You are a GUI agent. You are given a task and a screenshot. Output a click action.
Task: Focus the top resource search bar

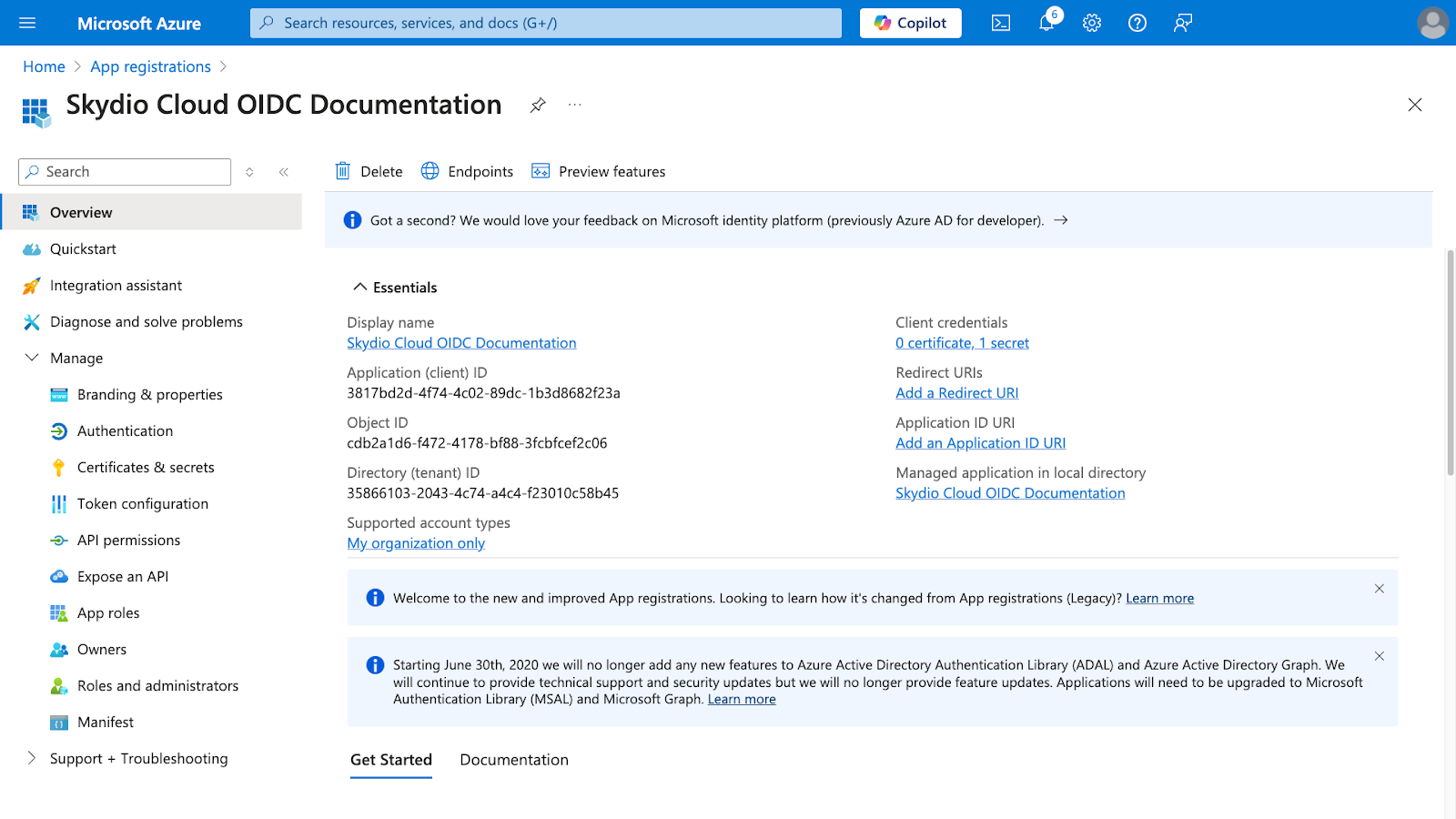point(546,23)
